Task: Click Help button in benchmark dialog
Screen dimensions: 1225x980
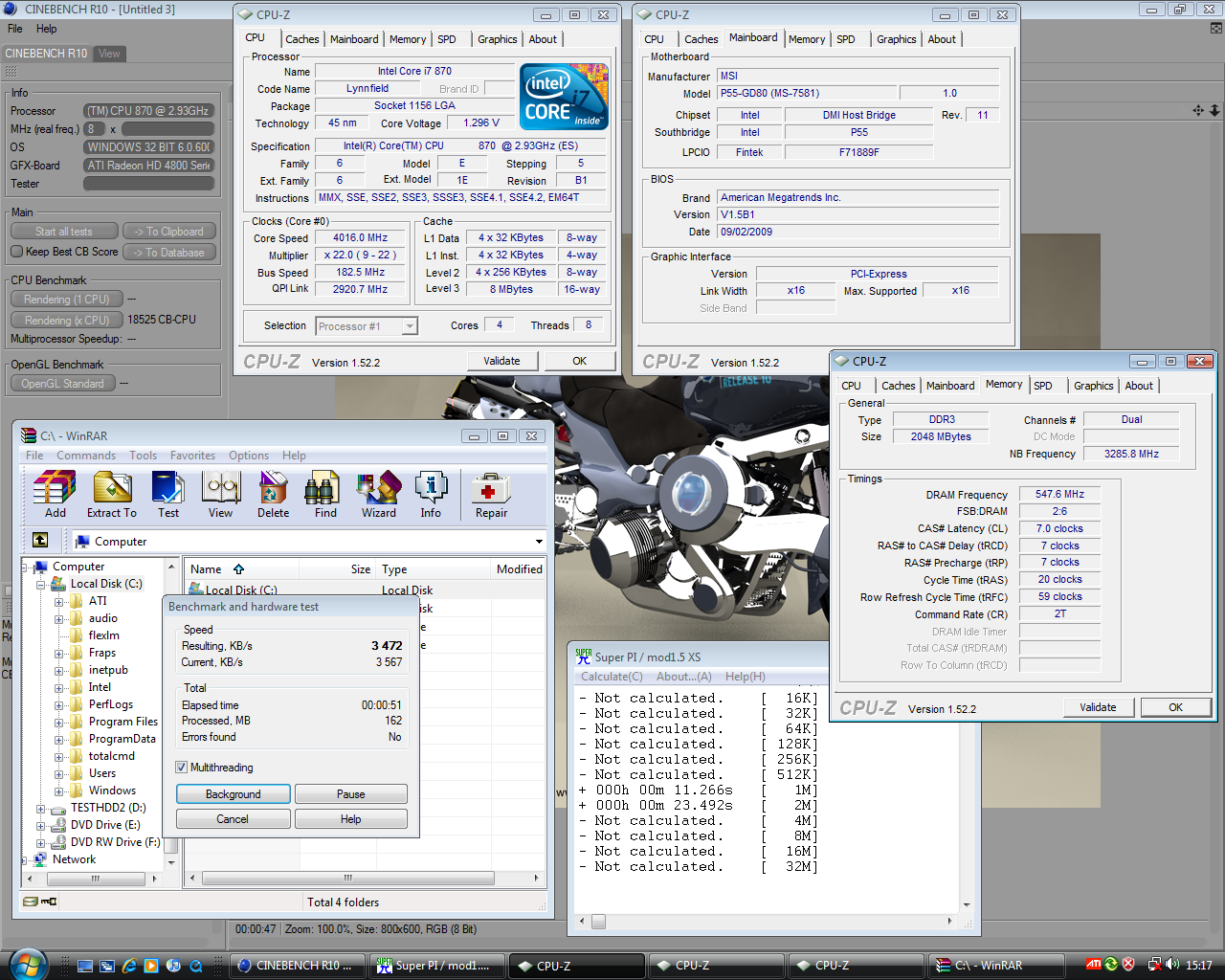Action: click(351, 819)
